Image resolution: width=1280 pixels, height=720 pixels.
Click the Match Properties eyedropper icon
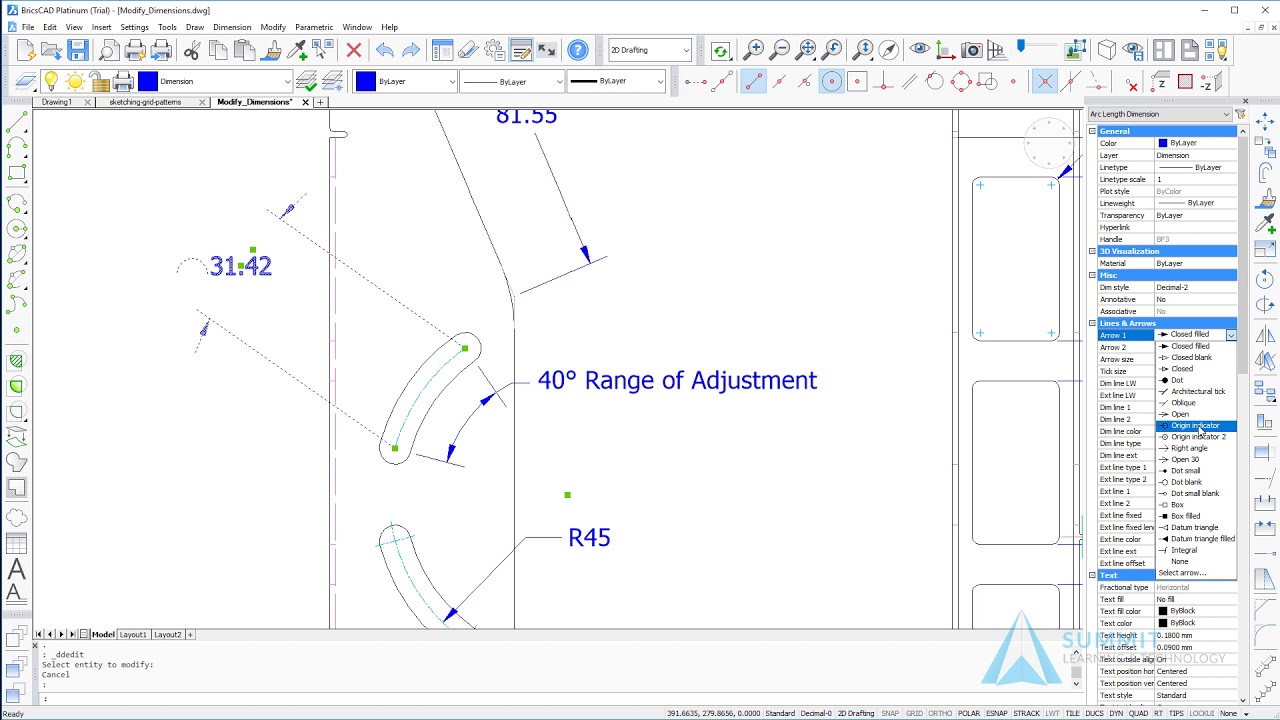297,50
